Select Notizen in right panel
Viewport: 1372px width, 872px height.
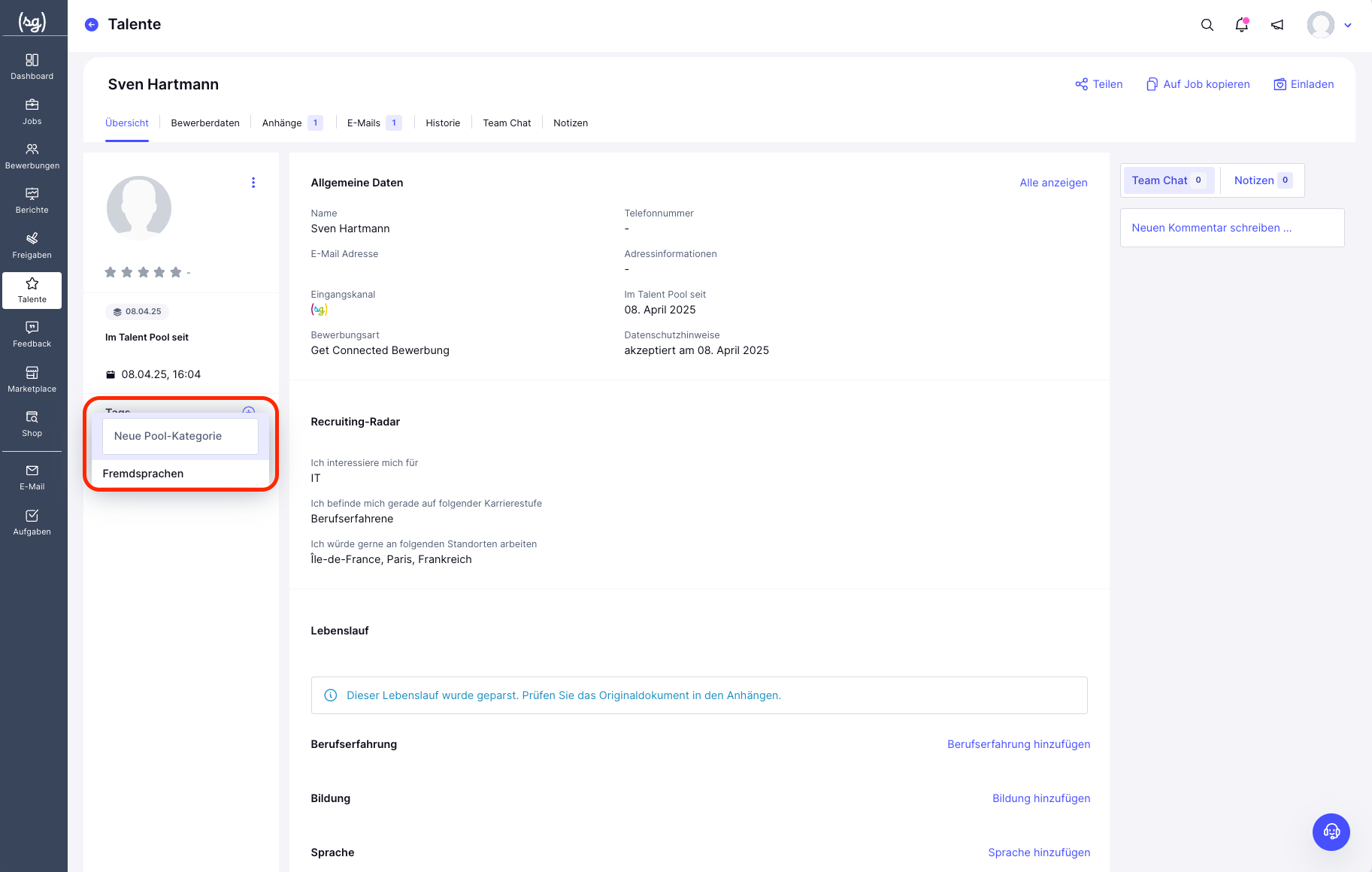pos(1263,180)
